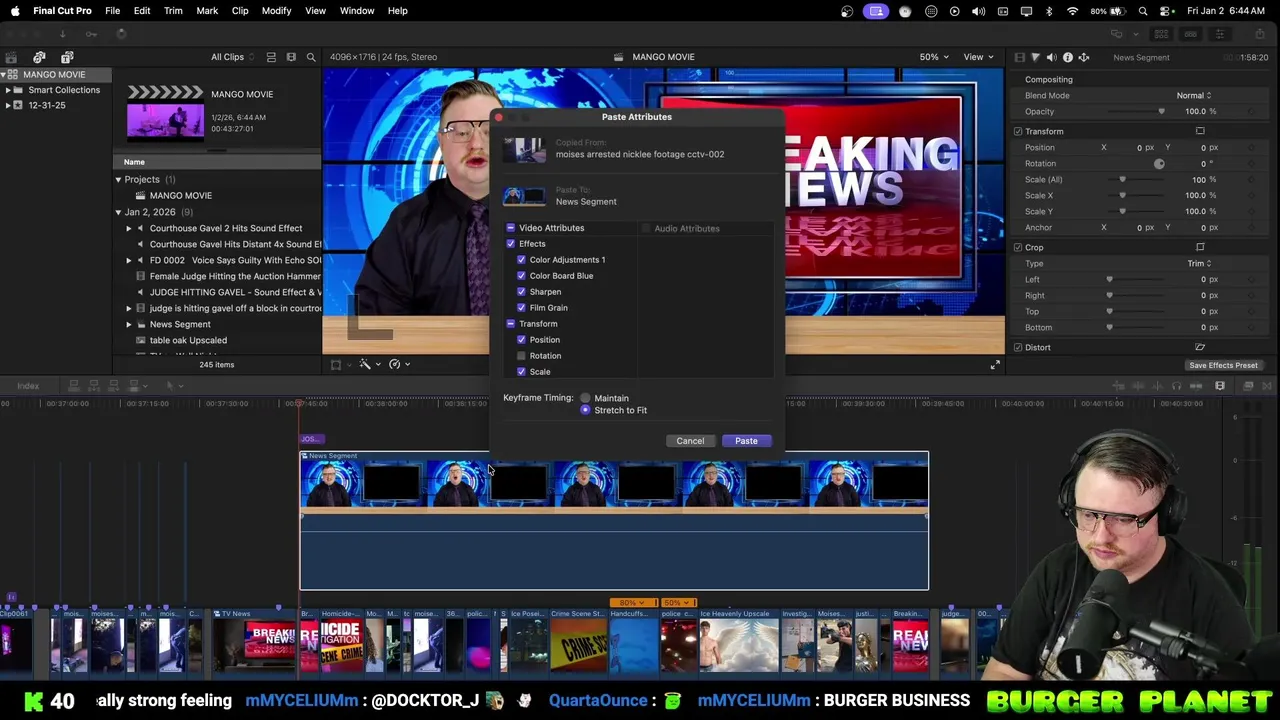Select MANGO MOVIE project thumbnail
Image resolution: width=1280 pixels, height=720 pixels.
point(165,111)
